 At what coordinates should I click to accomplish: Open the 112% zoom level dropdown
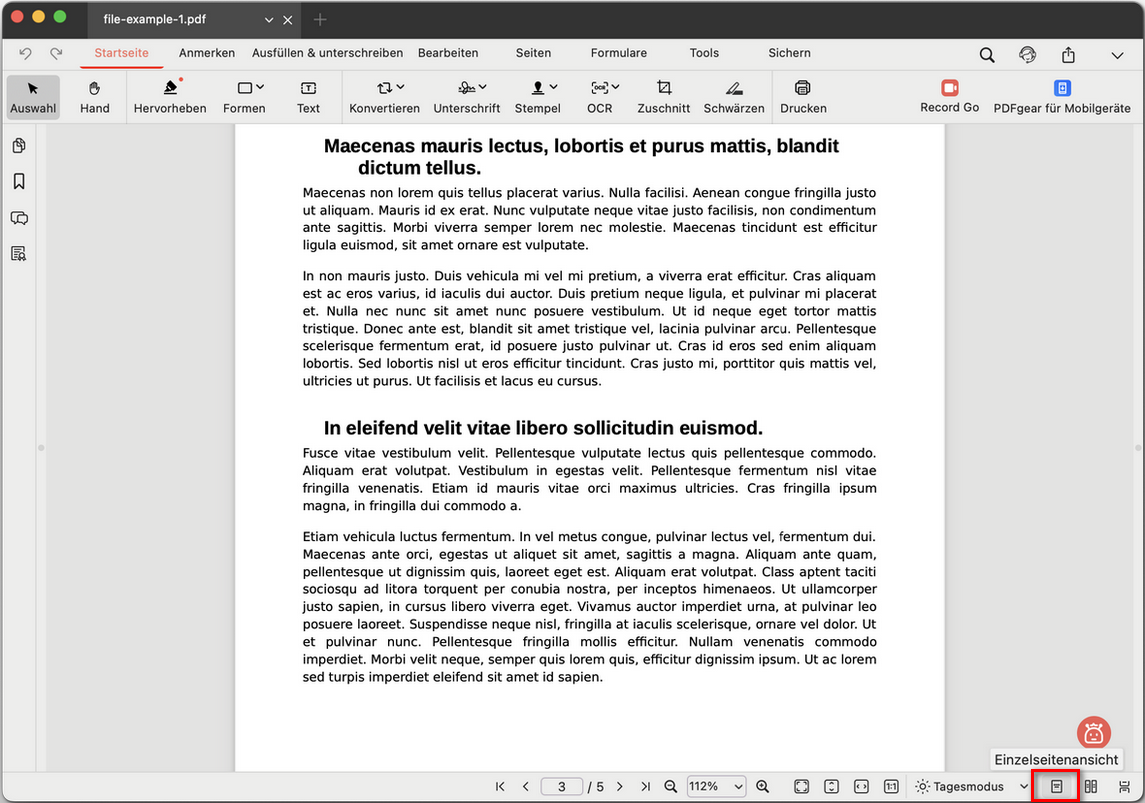[x=716, y=787]
